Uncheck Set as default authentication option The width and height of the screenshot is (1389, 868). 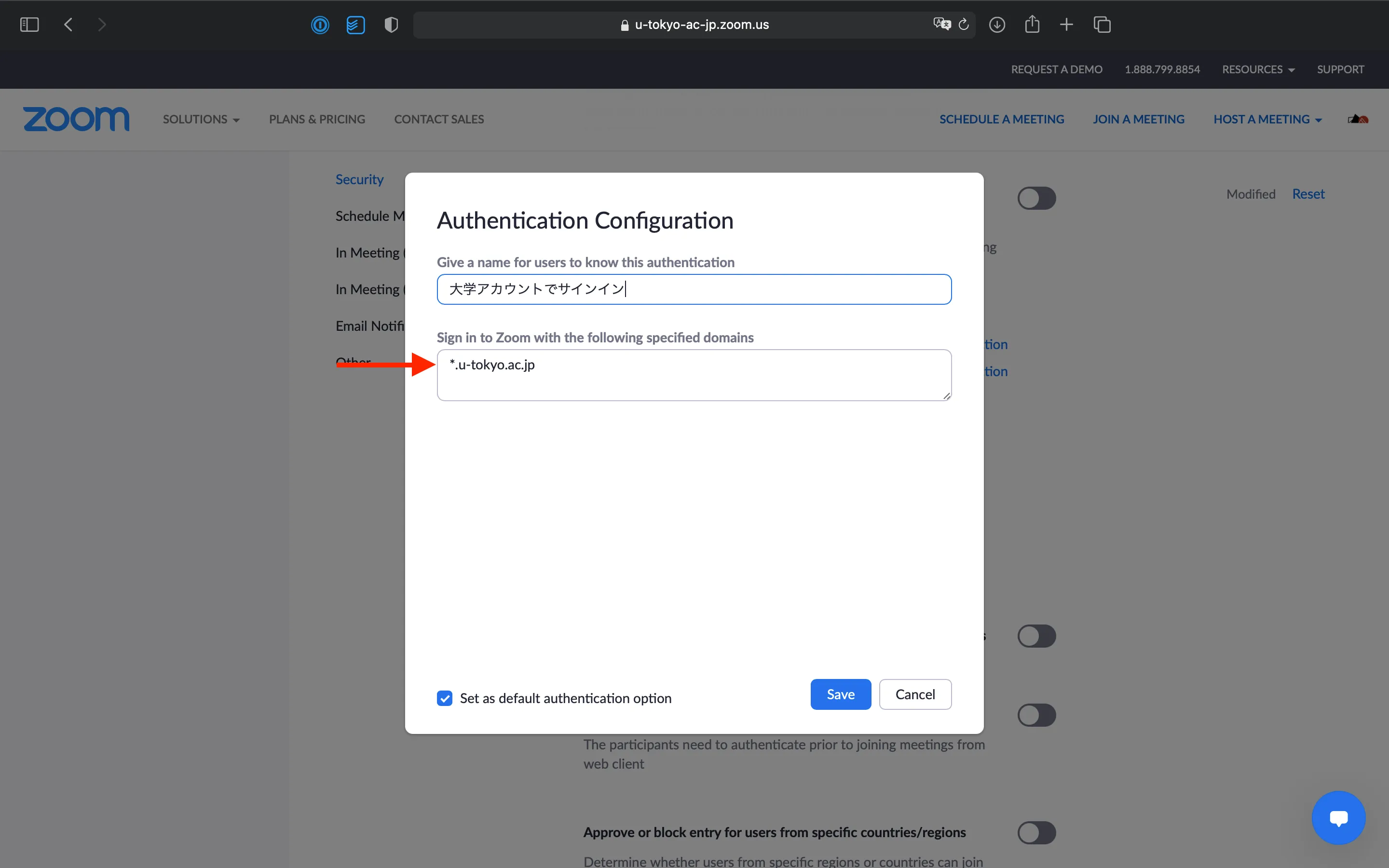(444, 698)
